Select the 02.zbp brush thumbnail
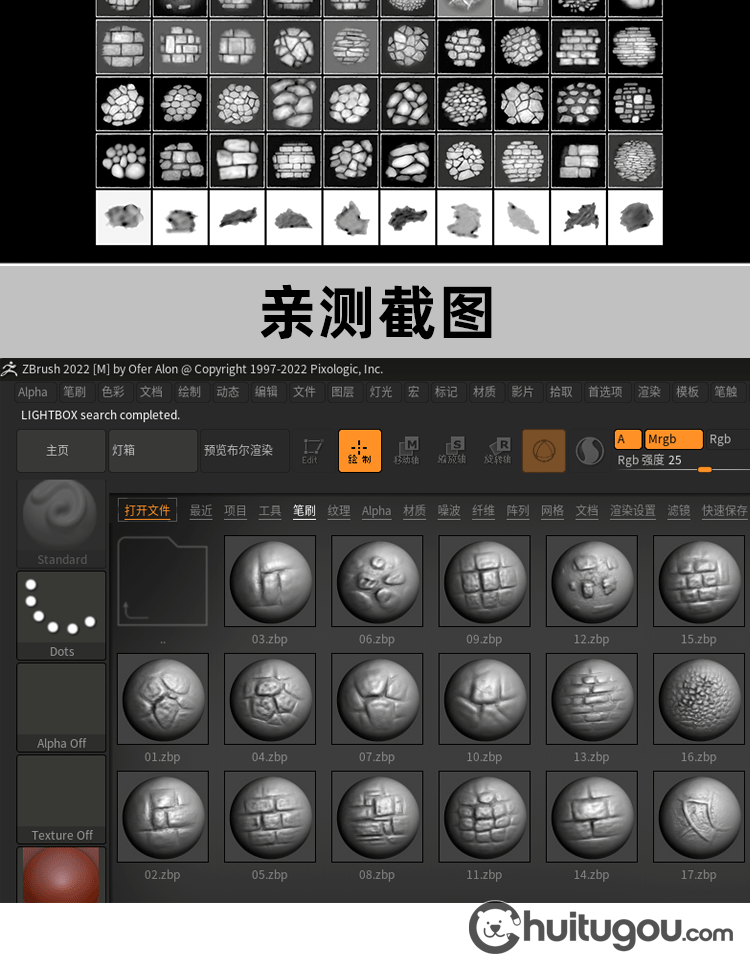Image resolution: width=750 pixels, height=960 pixels. click(163, 817)
